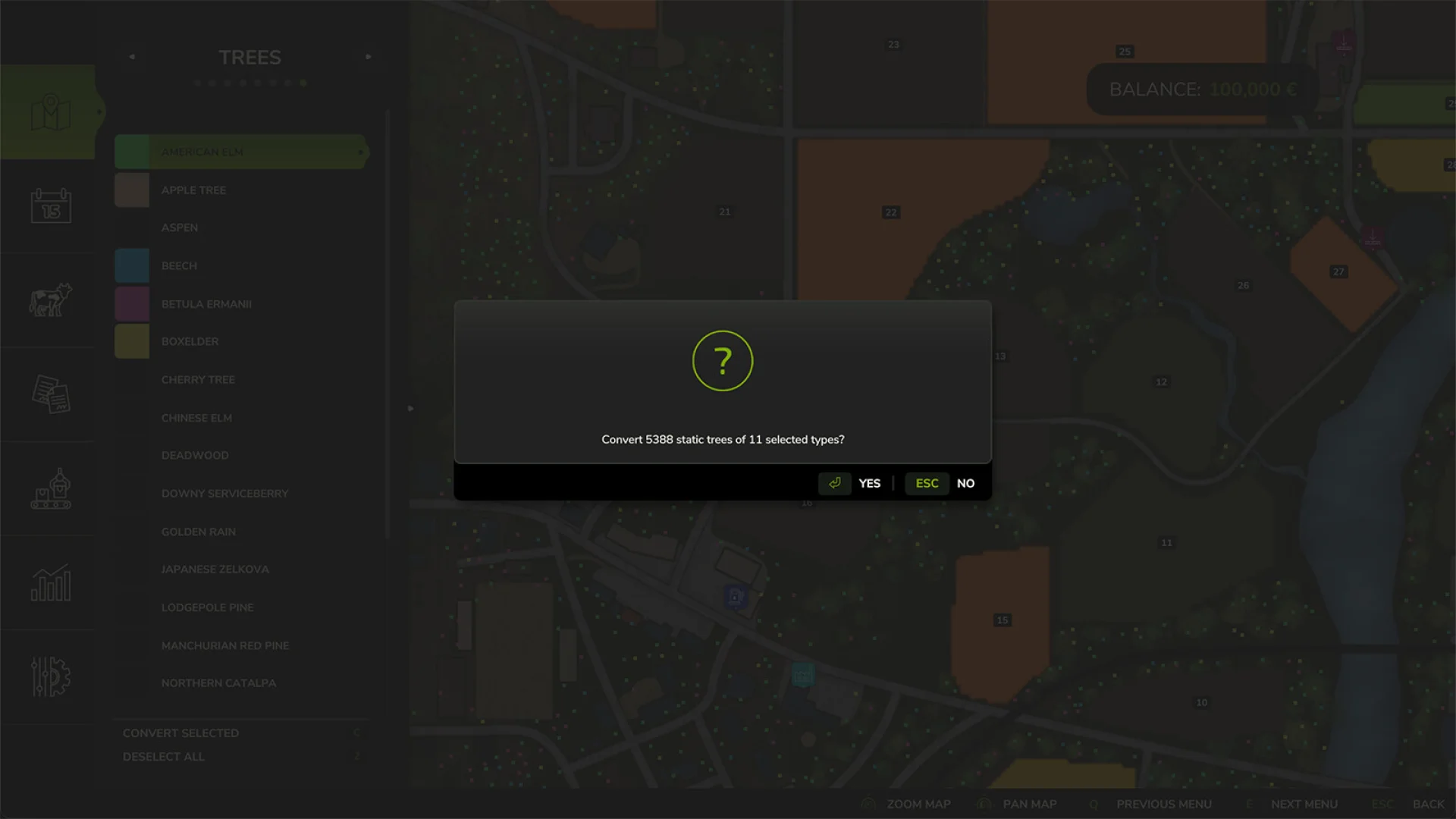1456x819 pixels.
Task: Open the Statistics bar chart icon
Action: (x=49, y=582)
